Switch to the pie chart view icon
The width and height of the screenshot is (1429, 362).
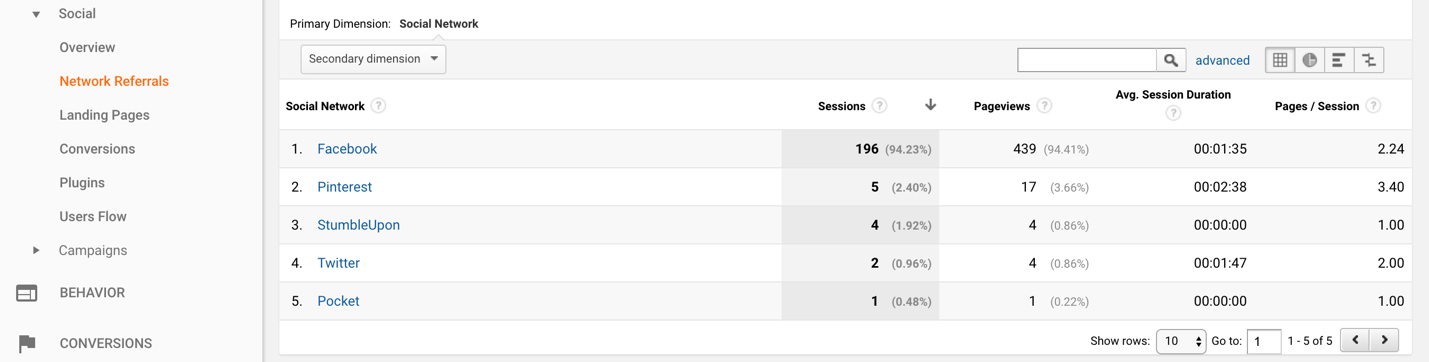click(x=1309, y=60)
